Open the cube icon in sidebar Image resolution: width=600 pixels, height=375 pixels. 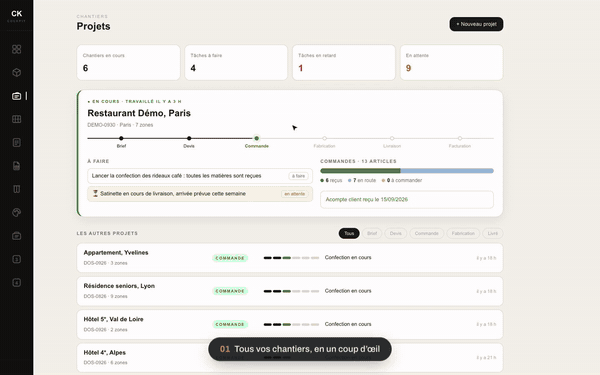click(16, 73)
